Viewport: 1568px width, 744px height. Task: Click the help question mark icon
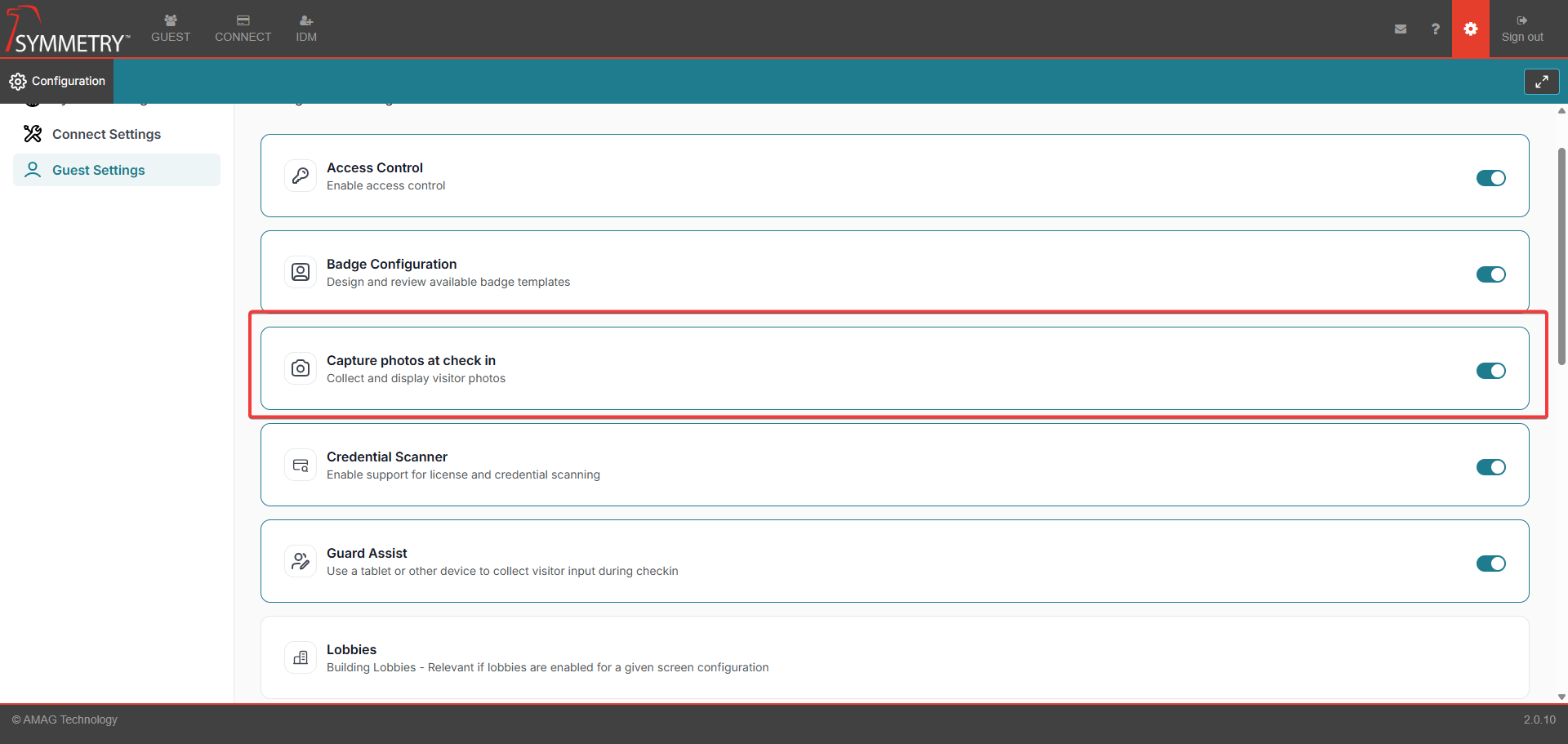(x=1435, y=29)
